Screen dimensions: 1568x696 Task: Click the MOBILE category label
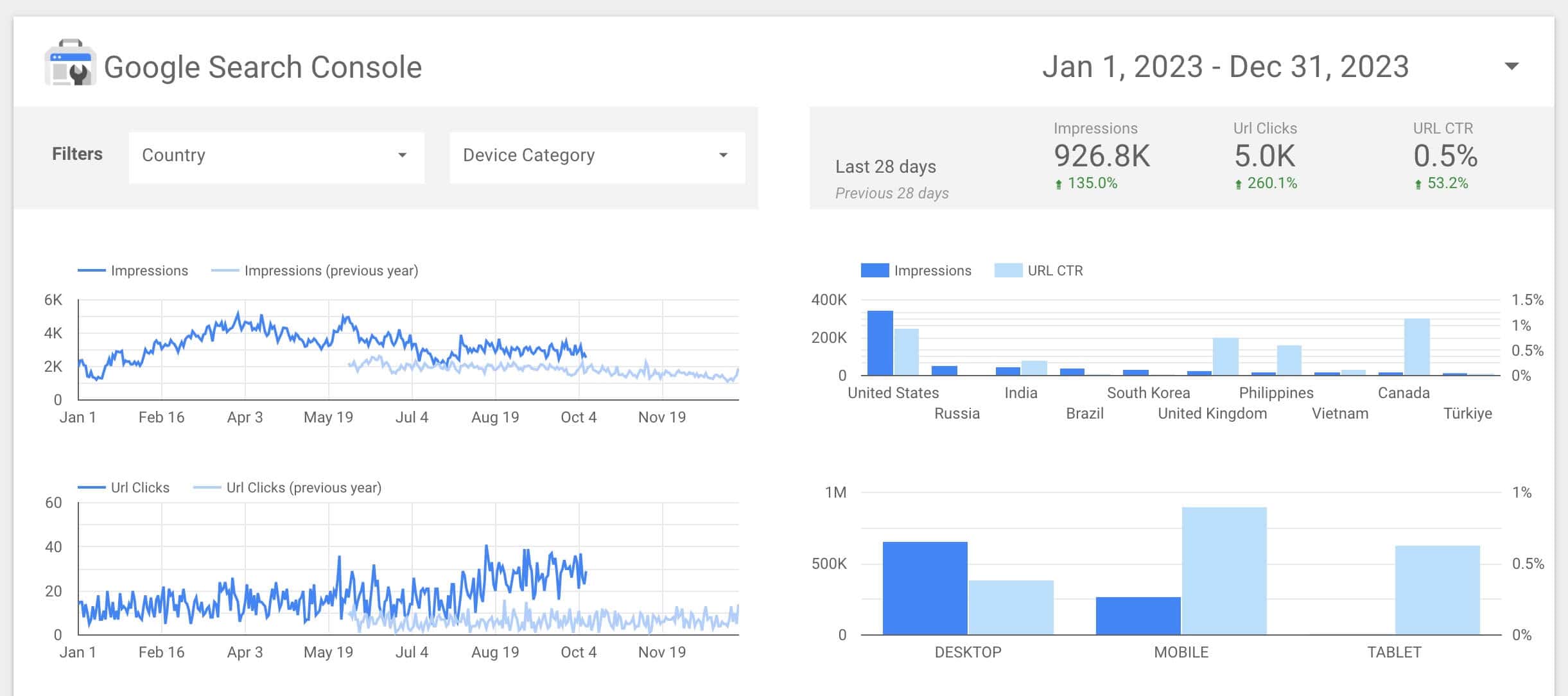tap(1181, 652)
